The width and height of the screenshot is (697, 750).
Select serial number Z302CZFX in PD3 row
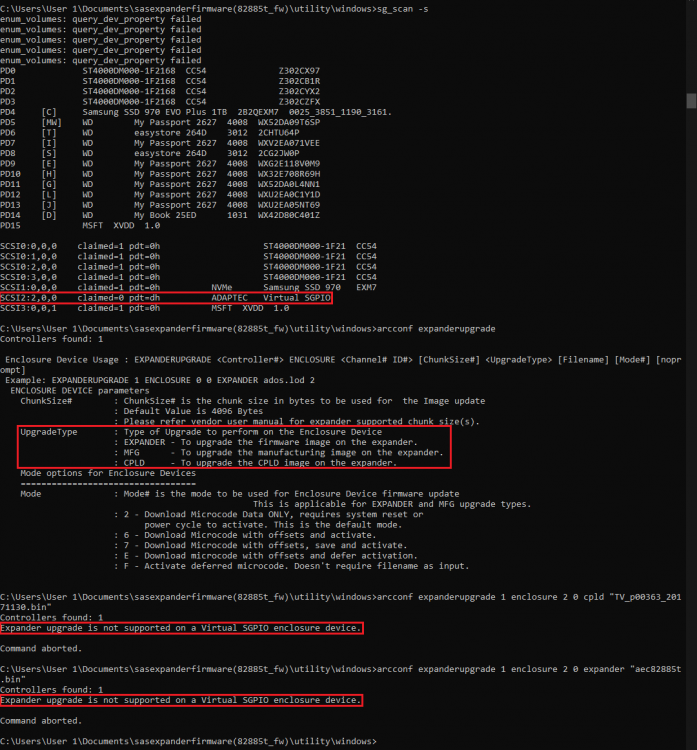299,102
